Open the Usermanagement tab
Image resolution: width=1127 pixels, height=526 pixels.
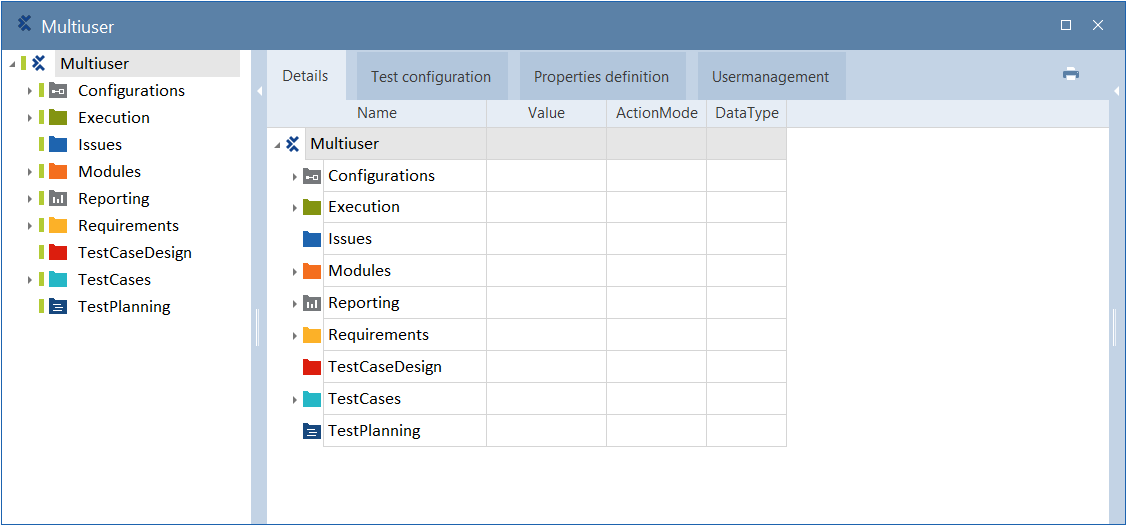tap(770, 77)
